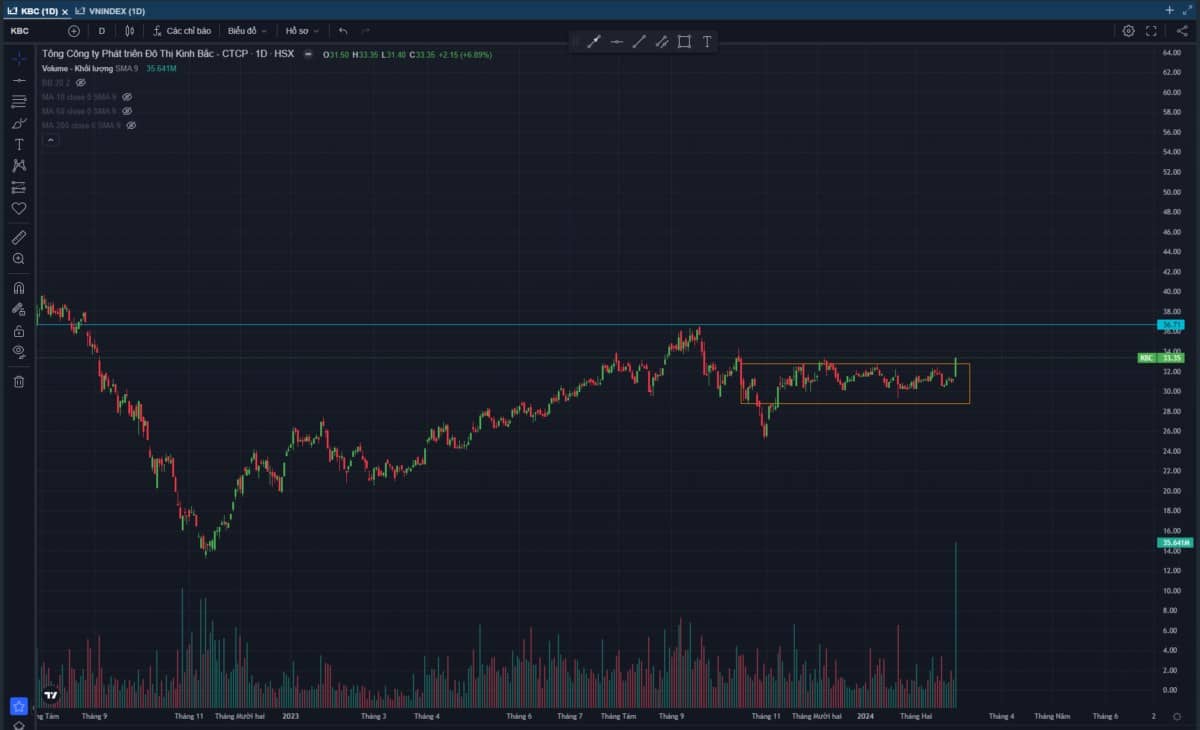The height and width of the screenshot is (730, 1200).
Task: Click the favorites star button at bottom-left
Action: click(19, 707)
